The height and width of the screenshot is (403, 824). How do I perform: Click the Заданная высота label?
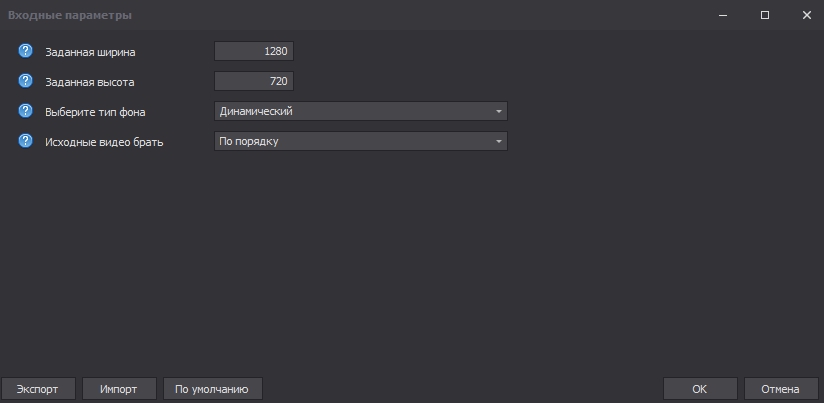[x=89, y=82]
